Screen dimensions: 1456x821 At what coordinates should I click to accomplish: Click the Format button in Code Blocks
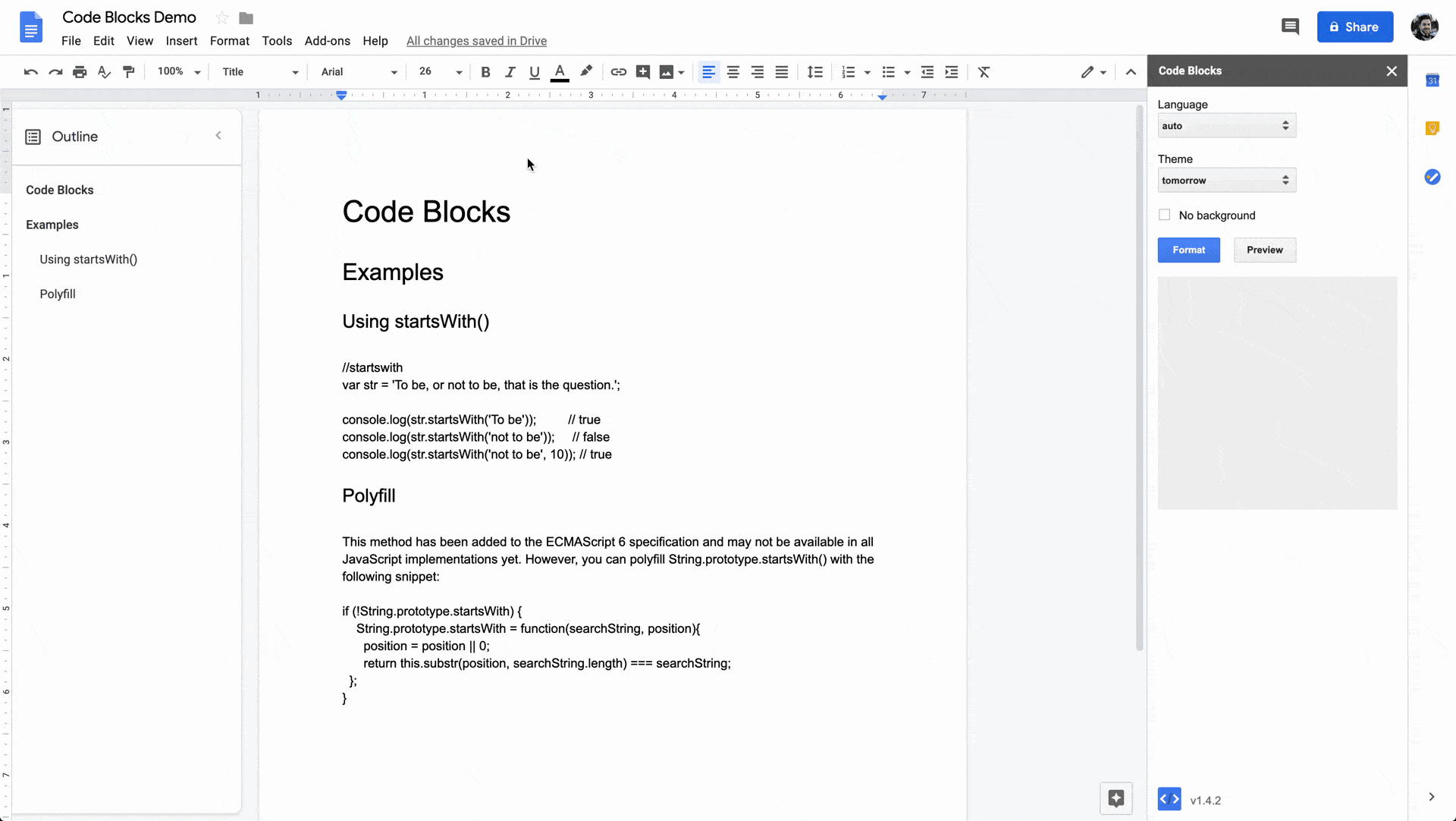1189,250
